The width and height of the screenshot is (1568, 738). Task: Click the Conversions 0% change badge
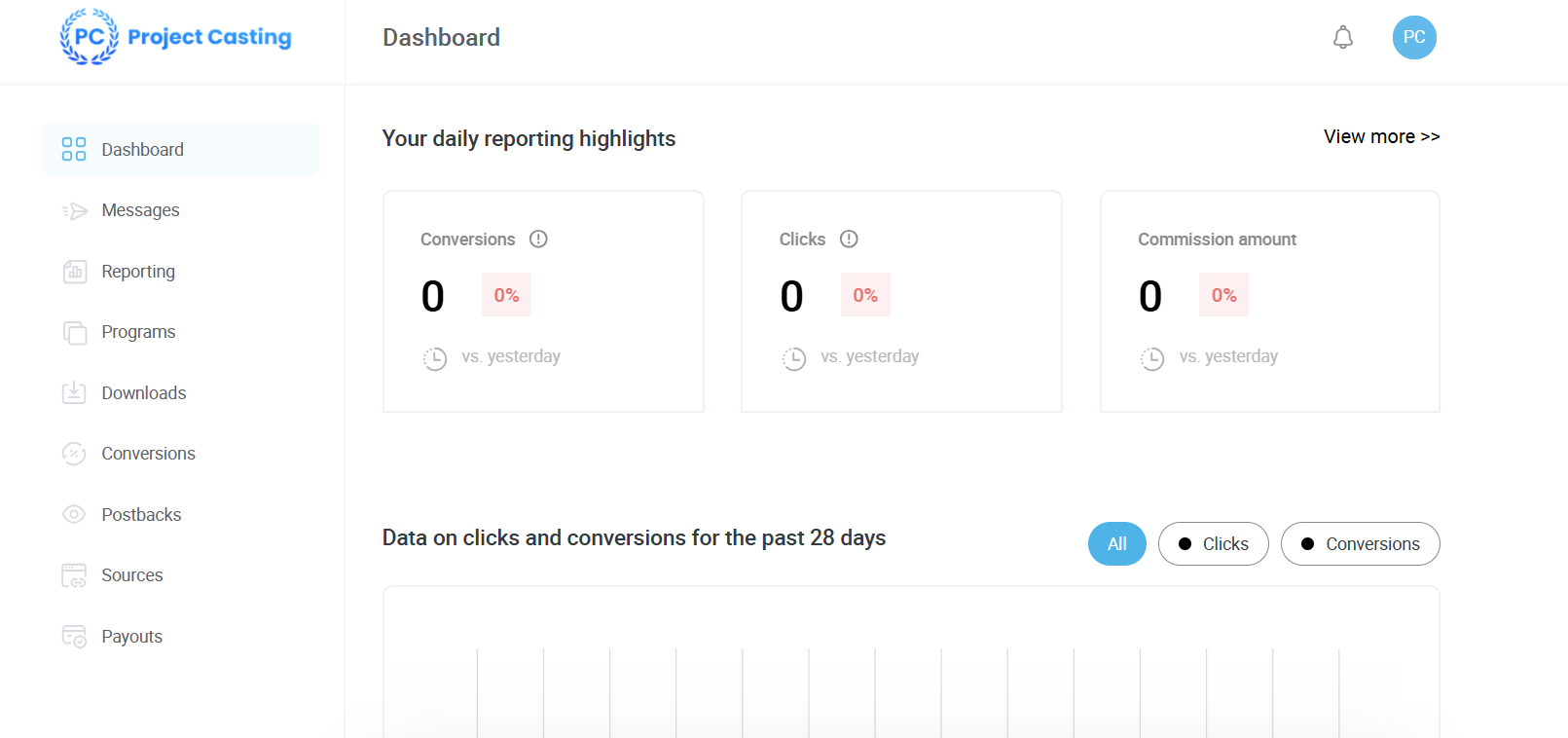506,295
